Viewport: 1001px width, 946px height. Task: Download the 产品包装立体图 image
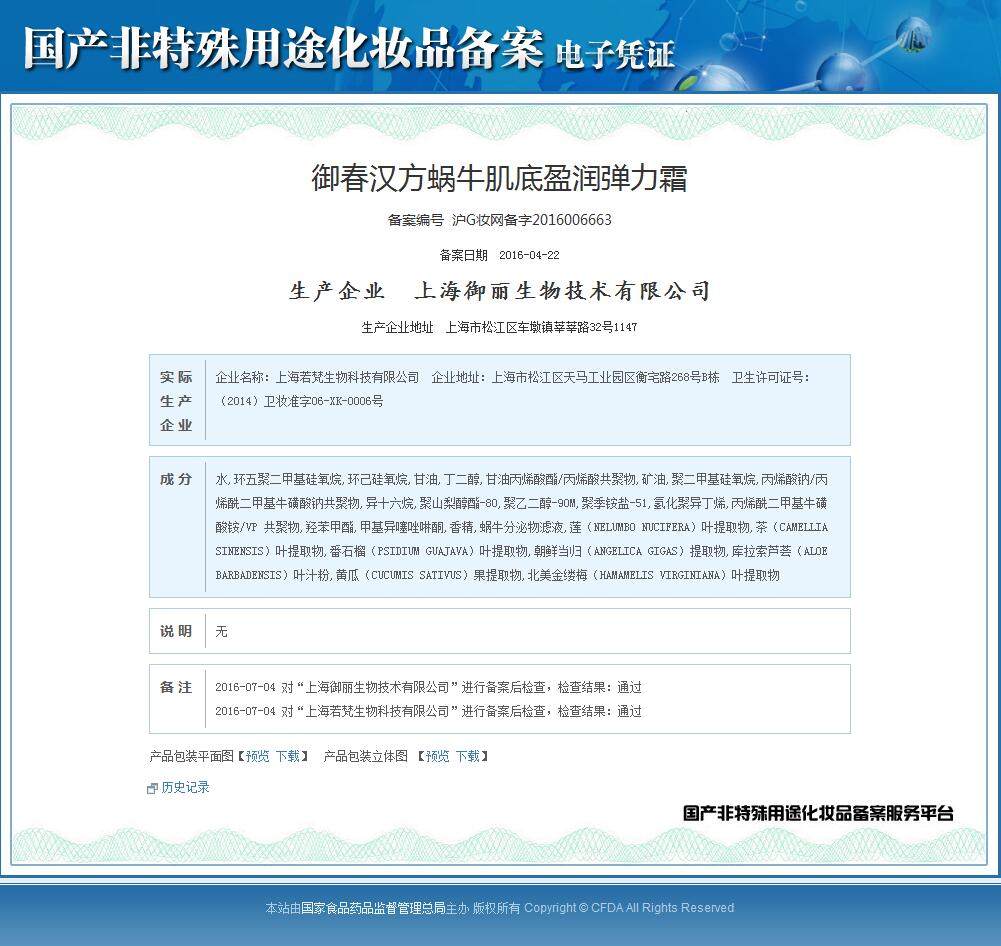coord(468,756)
